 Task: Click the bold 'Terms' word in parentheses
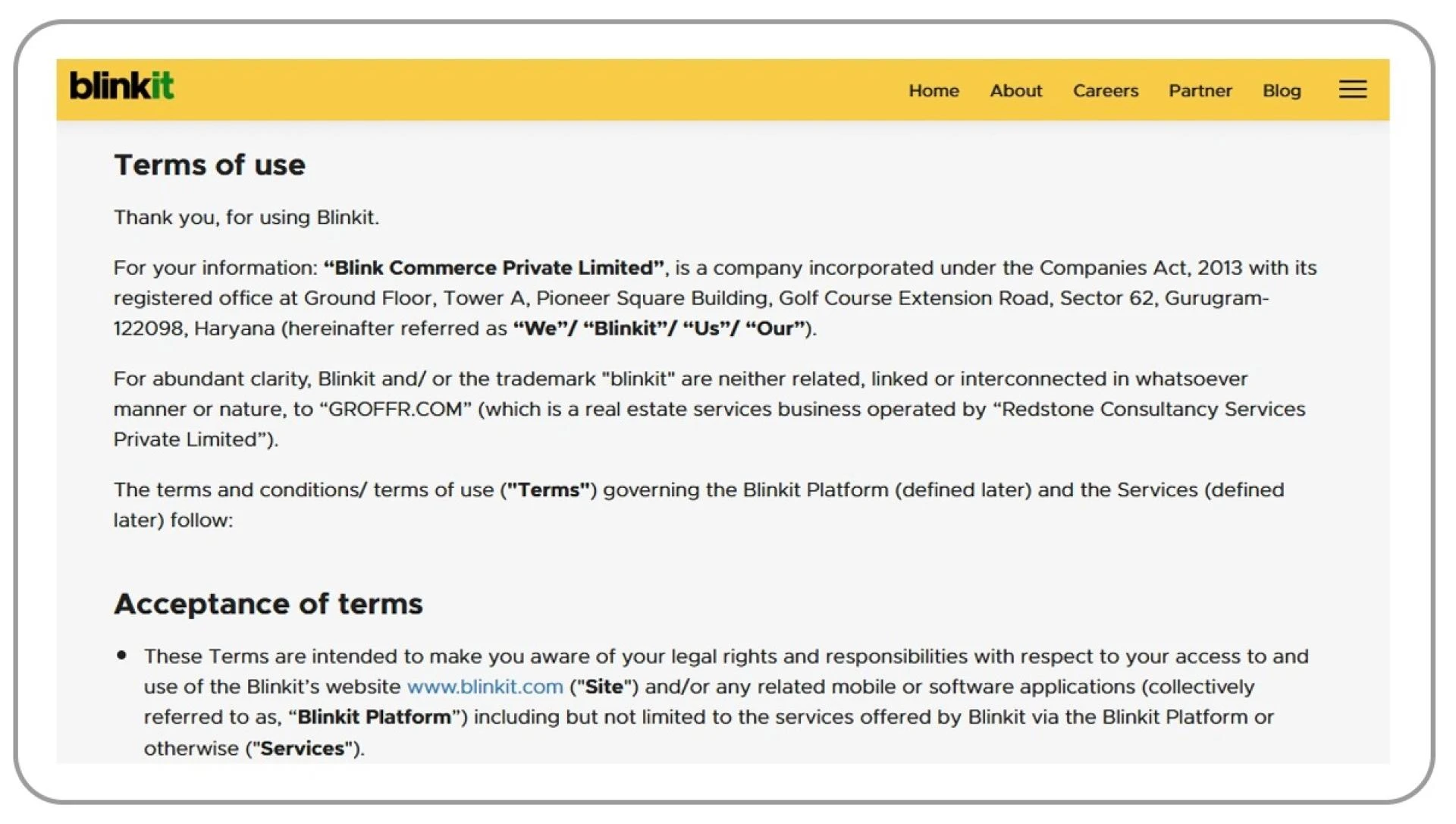point(548,489)
